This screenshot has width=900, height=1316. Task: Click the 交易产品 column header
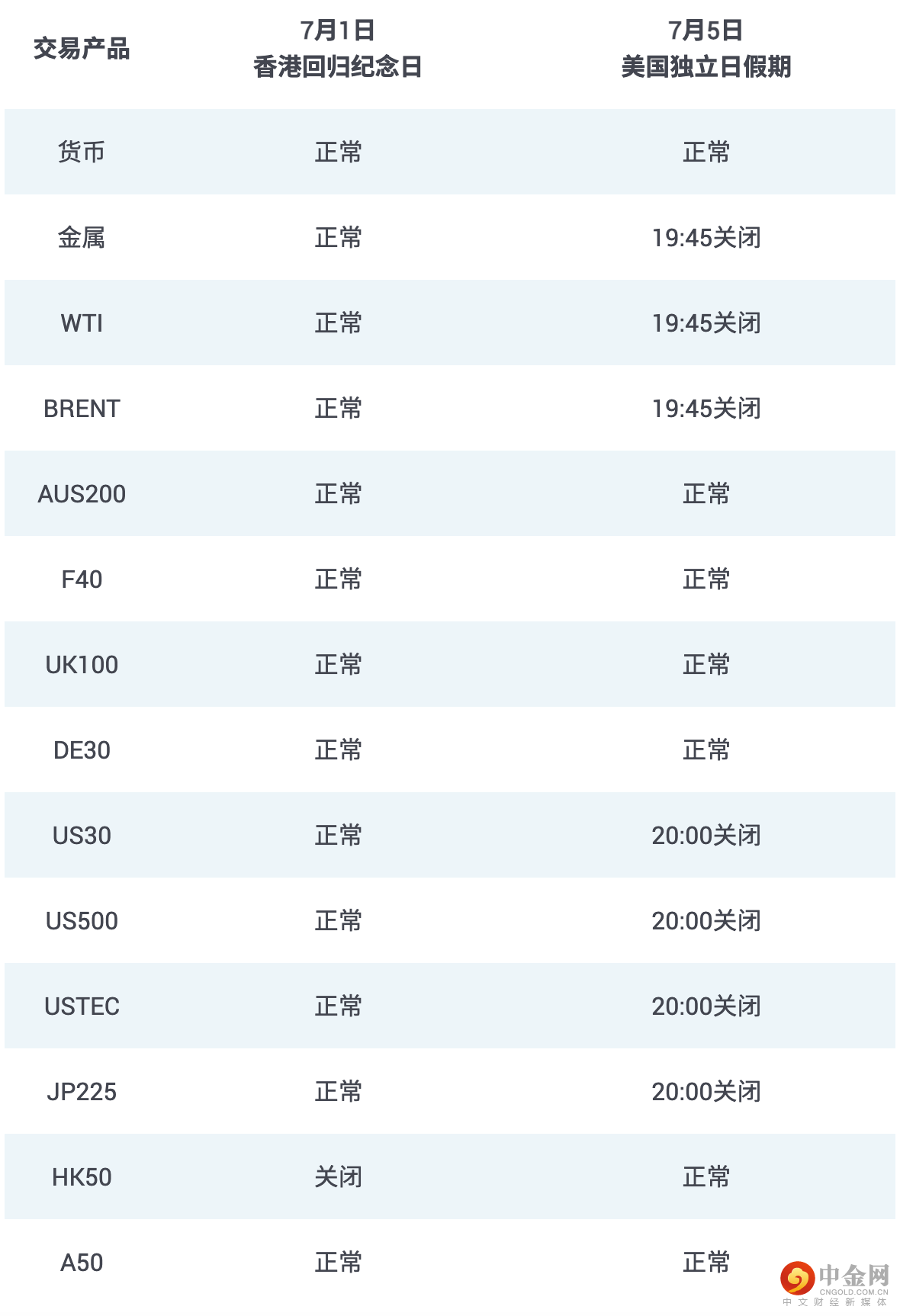(x=82, y=49)
